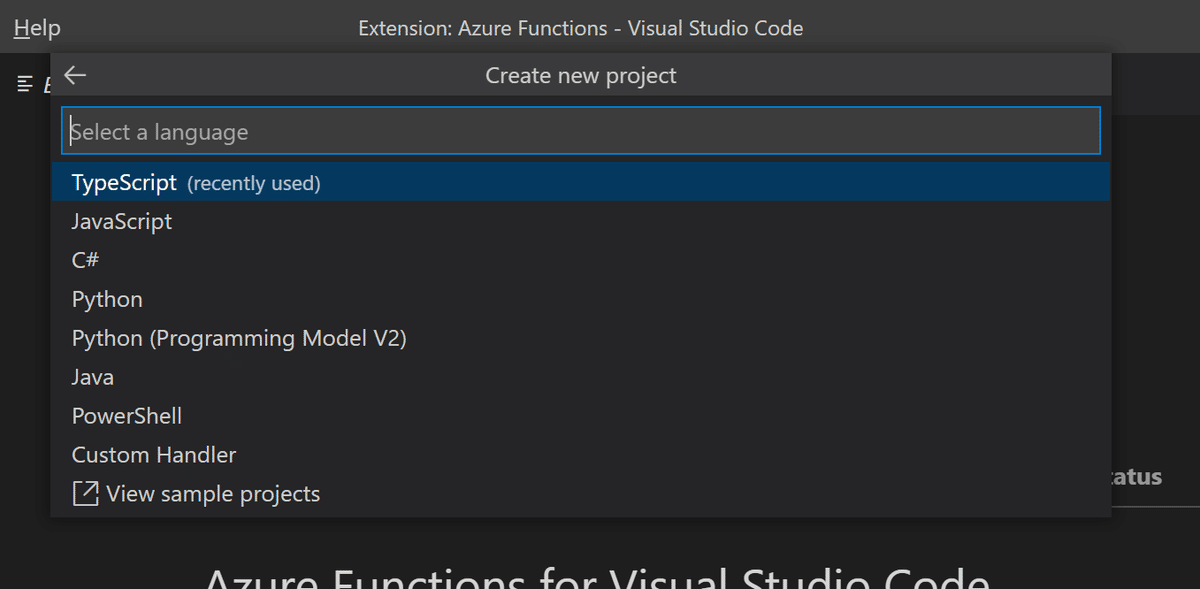Viewport: 1200px width, 589px height.
Task: Click the Create new project title bar
Action: [x=580, y=74]
